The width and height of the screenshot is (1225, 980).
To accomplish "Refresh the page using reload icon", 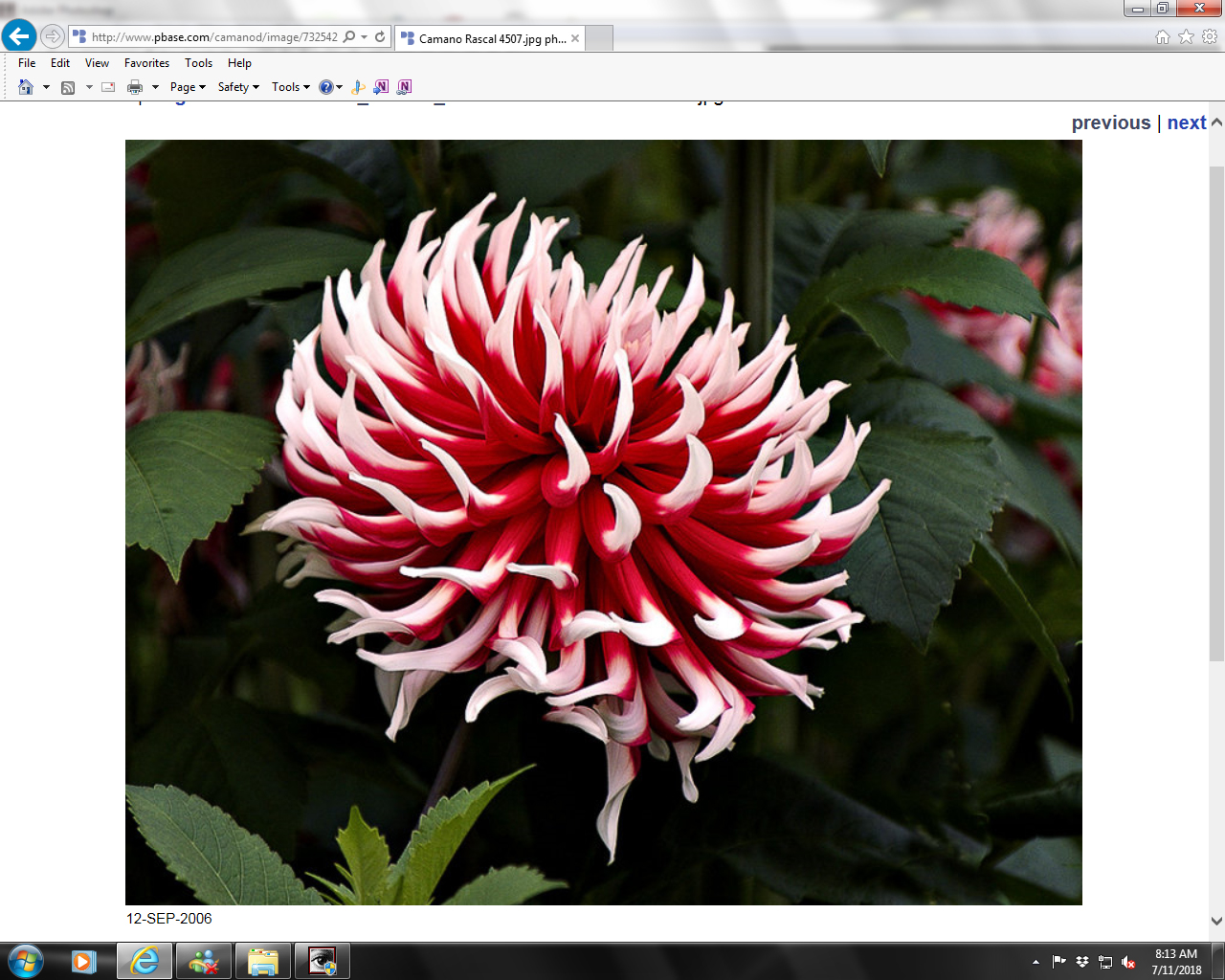I will (x=380, y=36).
